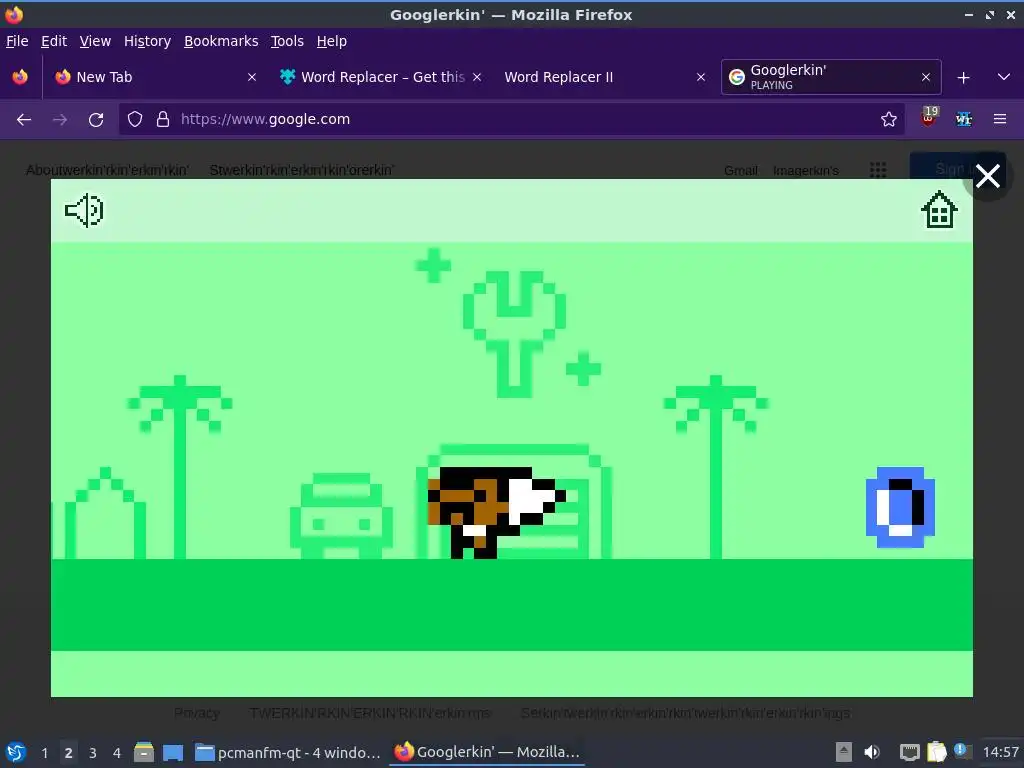Open Firefox hamburger application menu
The height and width of the screenshot is (768, 1024).
click(x=1000, y=120)
